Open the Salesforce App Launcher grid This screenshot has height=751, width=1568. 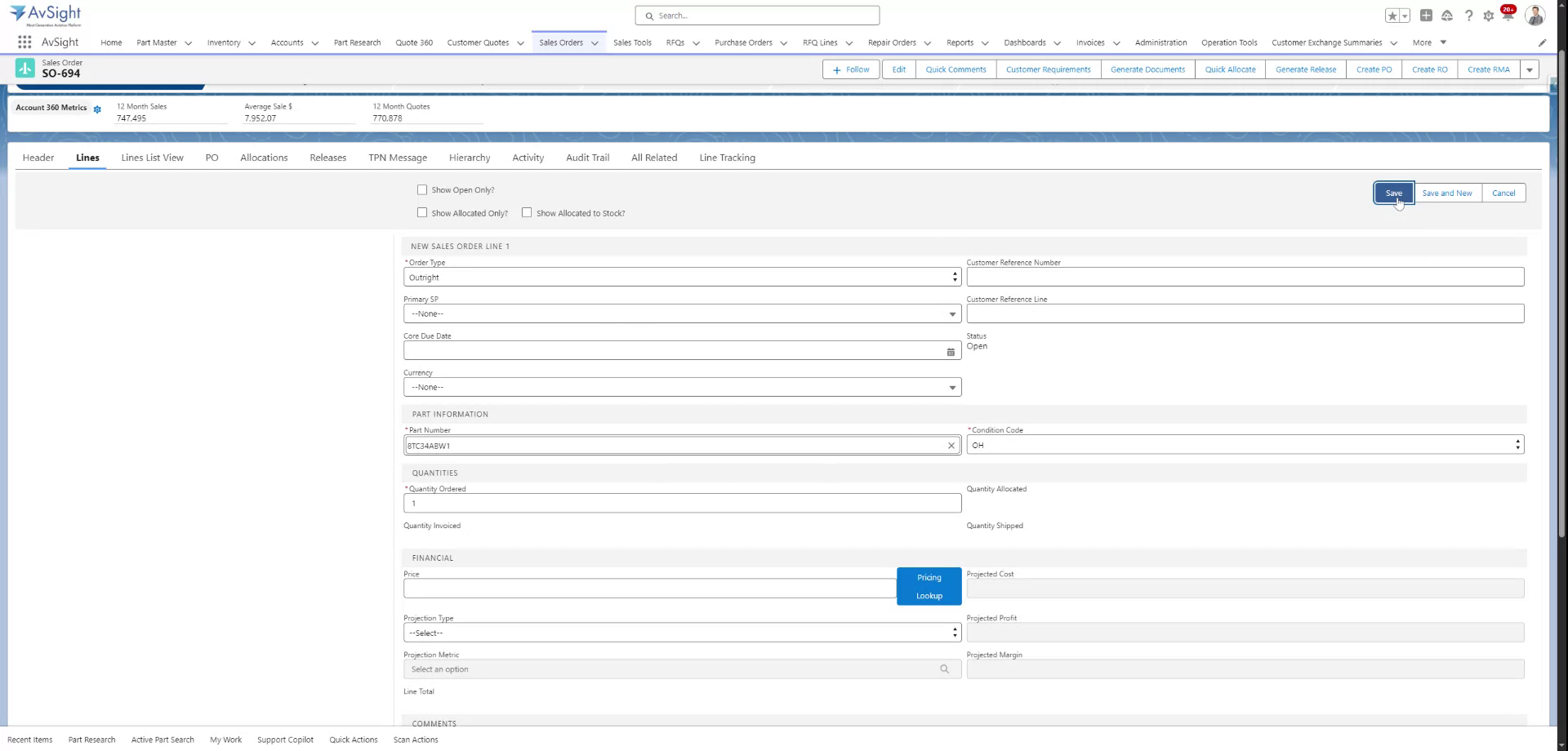24,42
